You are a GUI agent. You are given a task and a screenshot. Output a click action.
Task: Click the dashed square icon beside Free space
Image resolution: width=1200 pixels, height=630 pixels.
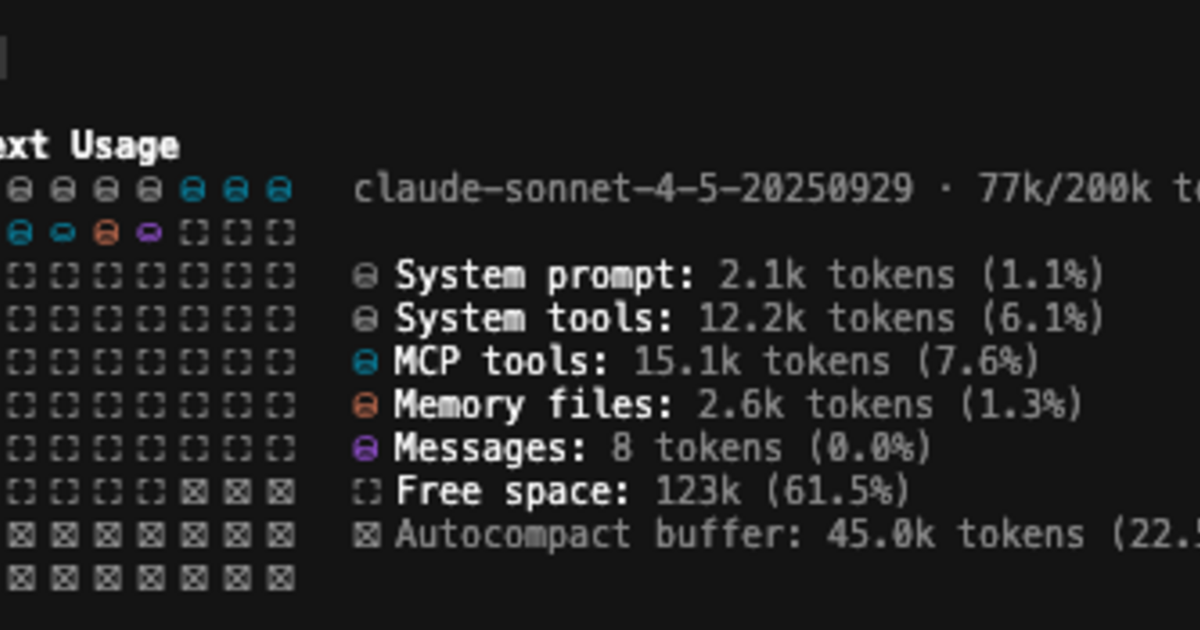point(366,492)
